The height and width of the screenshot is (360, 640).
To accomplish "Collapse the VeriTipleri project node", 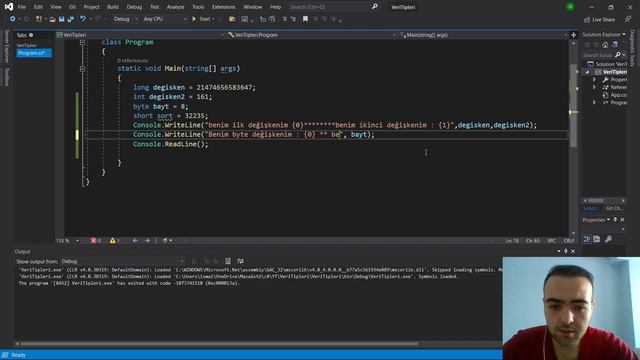I will (588, 72).
